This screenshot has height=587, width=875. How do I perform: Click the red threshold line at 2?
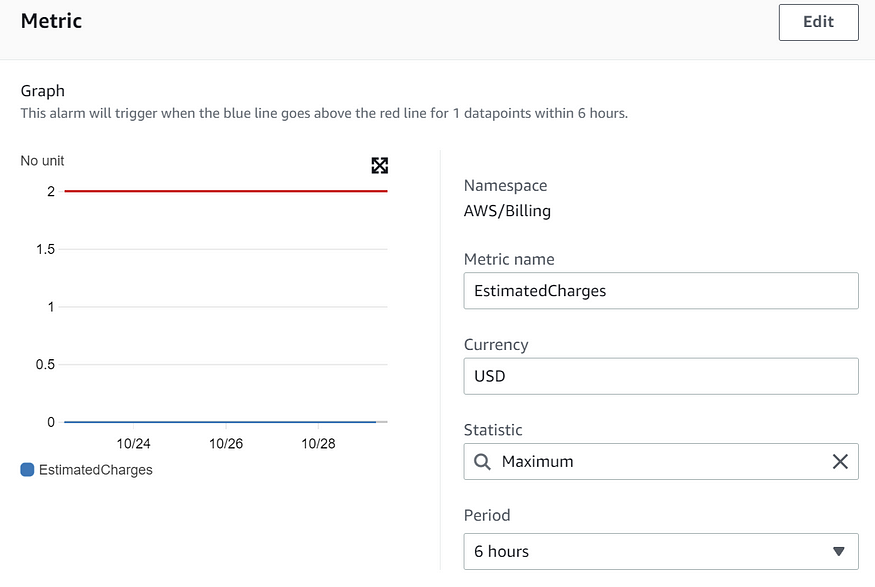click(225, 191)
